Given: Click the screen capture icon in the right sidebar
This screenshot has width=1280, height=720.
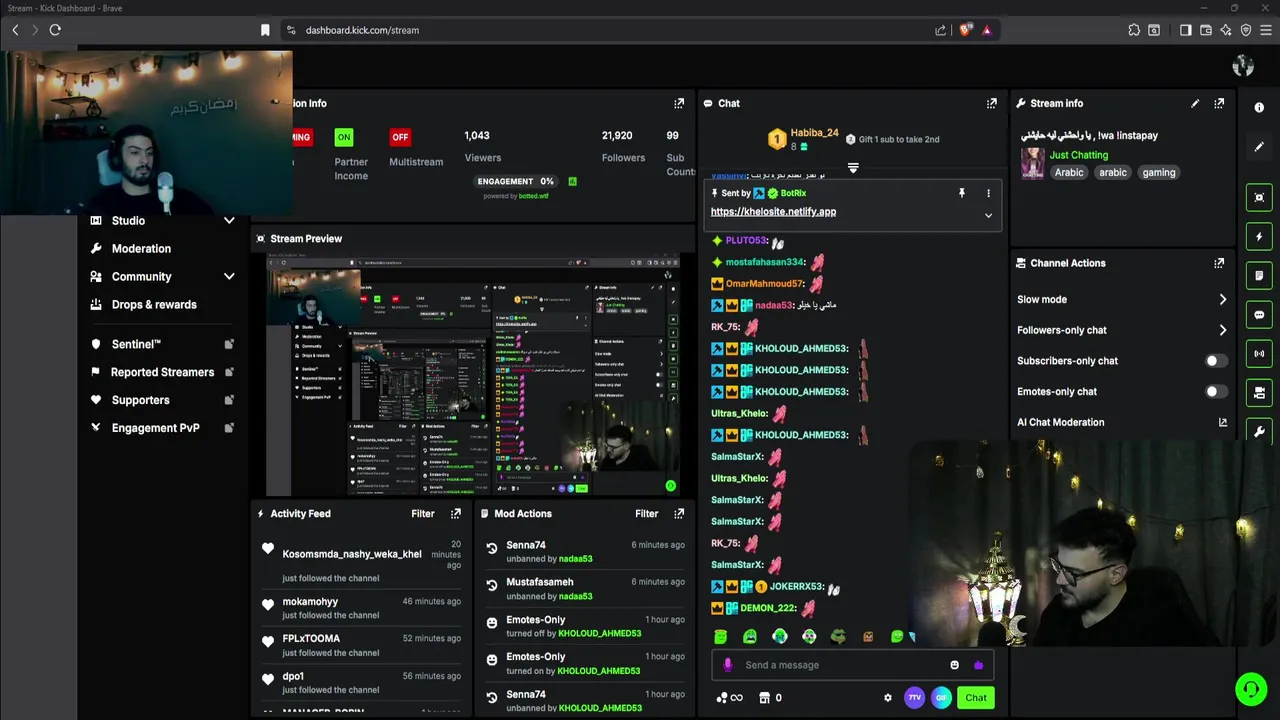Looking at the screenshot, I should (x=1259, y=197).
